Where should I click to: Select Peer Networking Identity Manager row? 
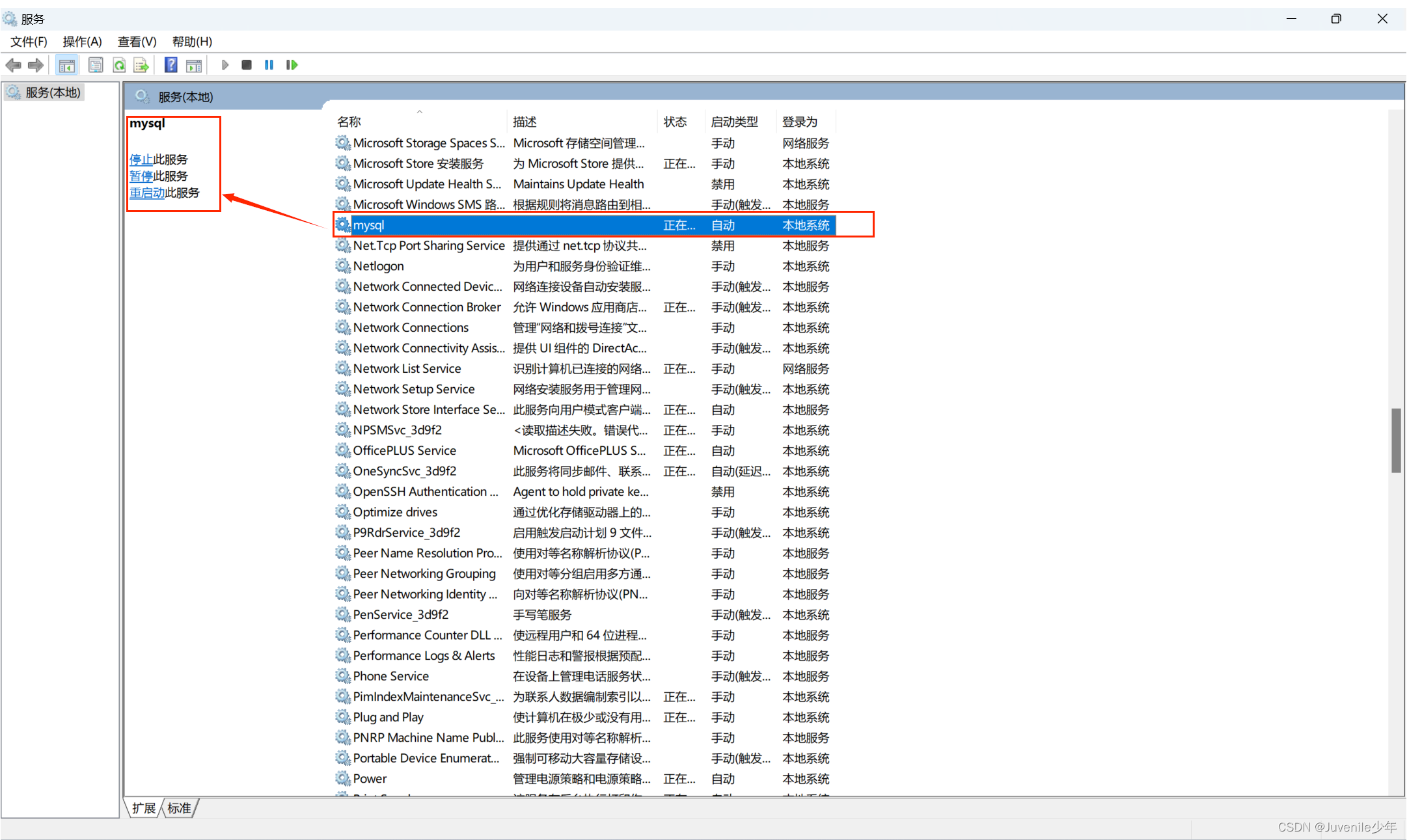pos(584,594)
